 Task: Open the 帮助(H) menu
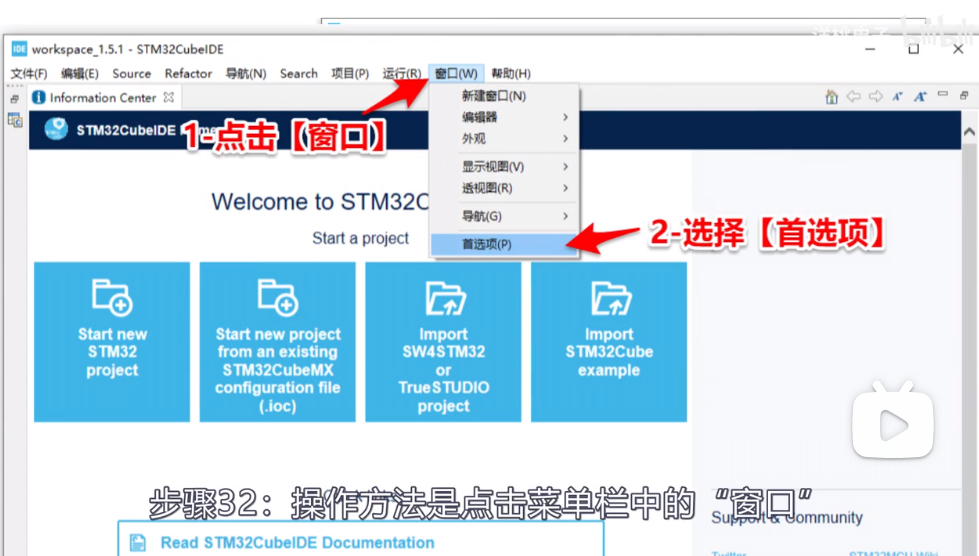click(x=511, y=74)
